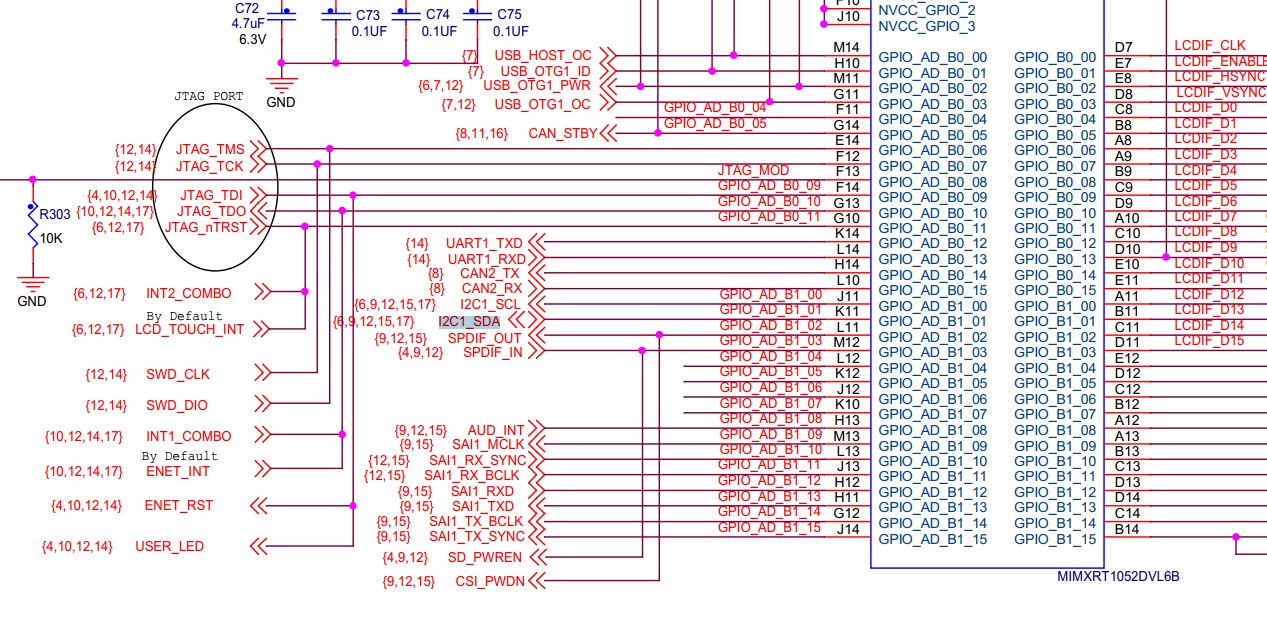The width and height of the screenshot is (1267, 627).
Task: Select the SWD_CLK signal label
Action: pyautogui.click(x=176, y=374)
